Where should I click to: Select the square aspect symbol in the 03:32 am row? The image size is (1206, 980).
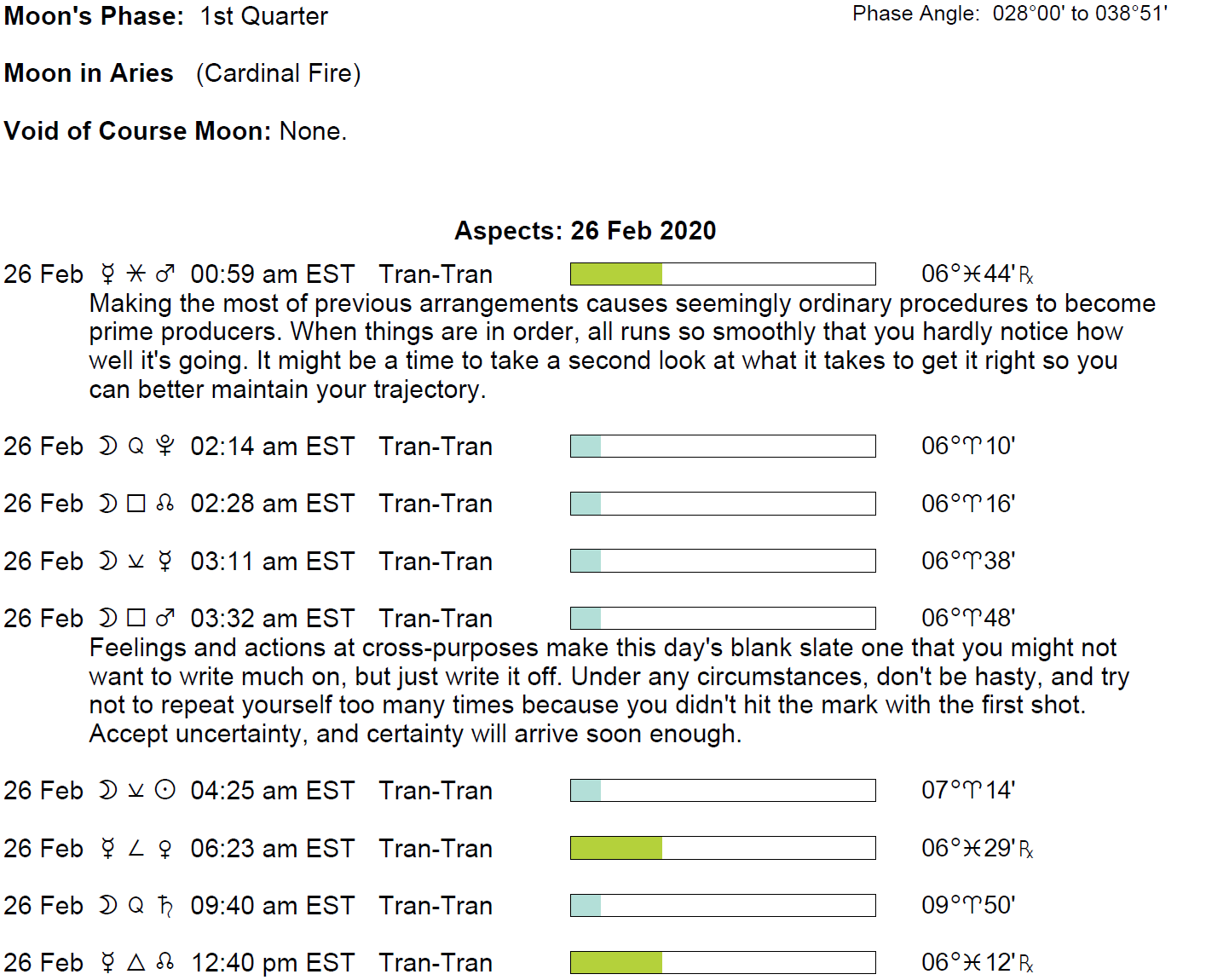[136, 618]
